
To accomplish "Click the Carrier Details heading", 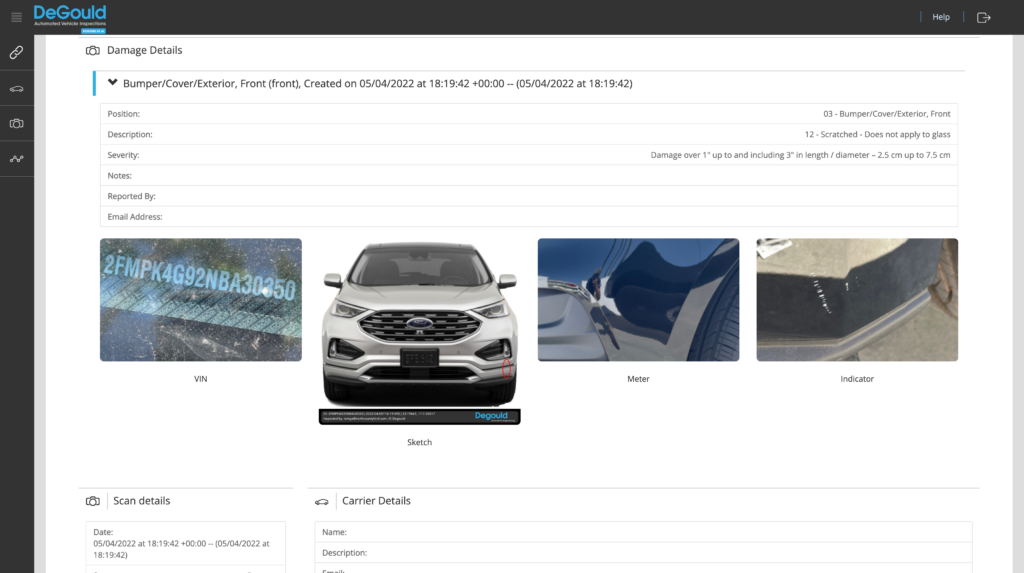I will pyautogui.click(x=376, y=500).
